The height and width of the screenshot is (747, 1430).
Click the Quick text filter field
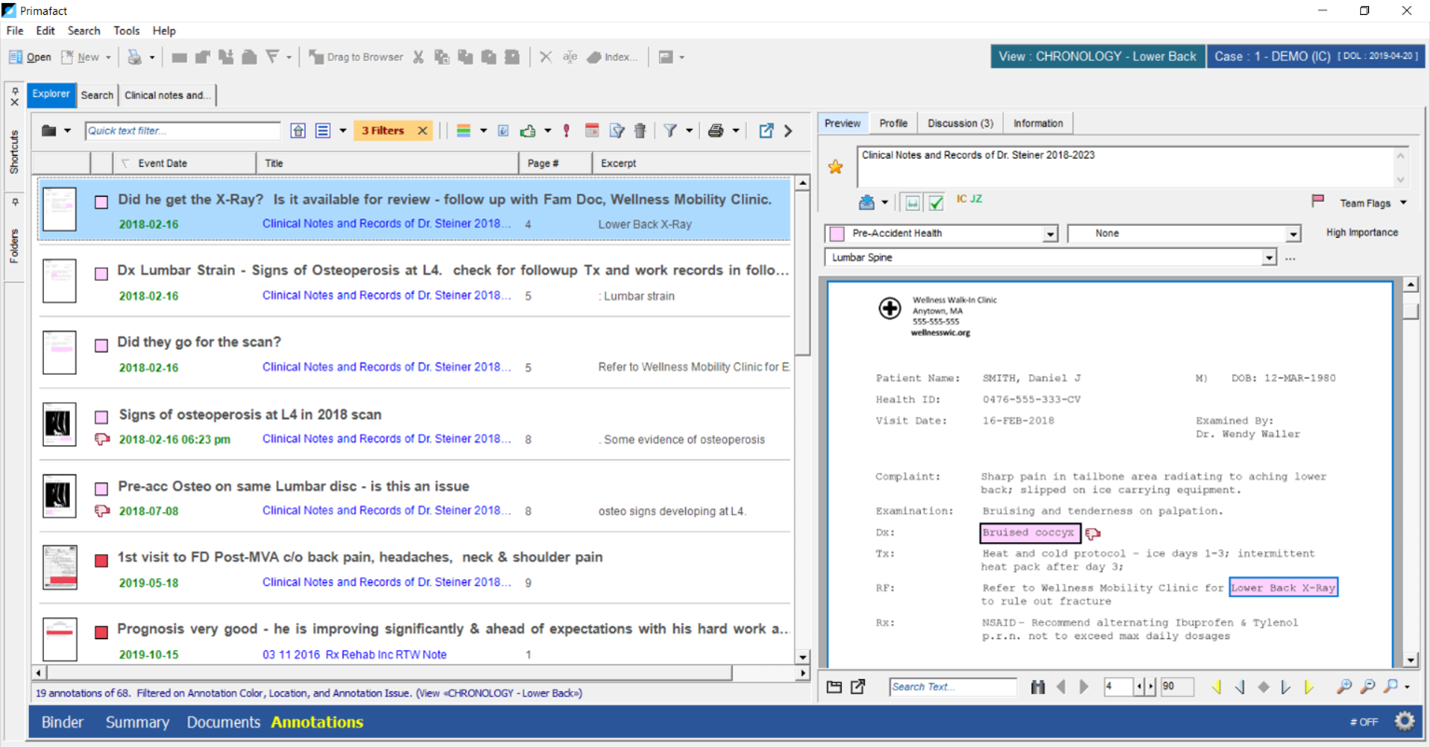click(182, 131)
